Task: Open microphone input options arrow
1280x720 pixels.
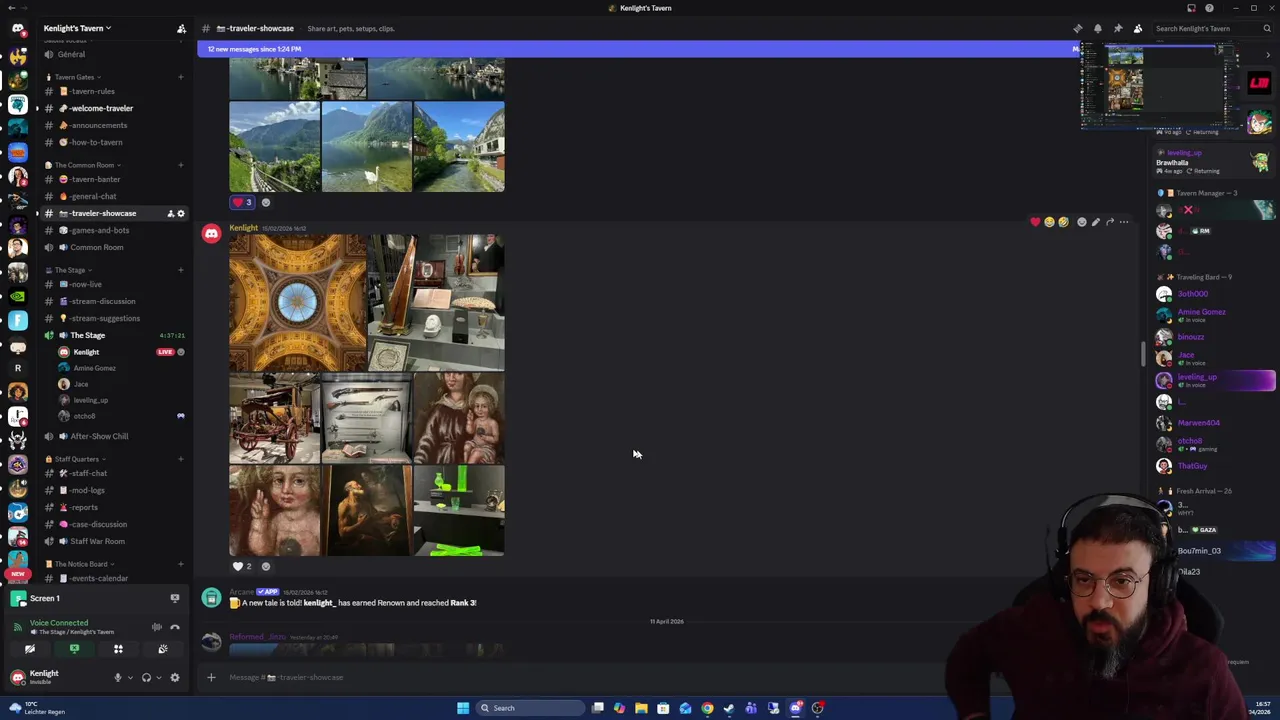Action: [129, 677]
